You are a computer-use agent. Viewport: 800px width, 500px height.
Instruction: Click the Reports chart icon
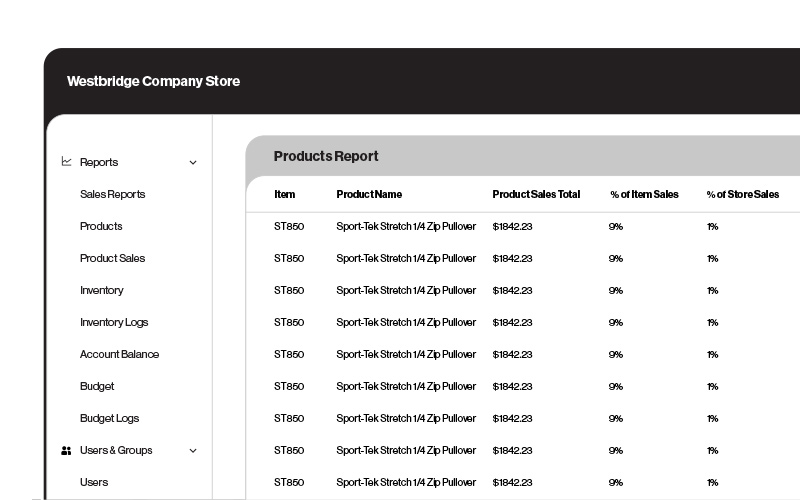[67, 162]
